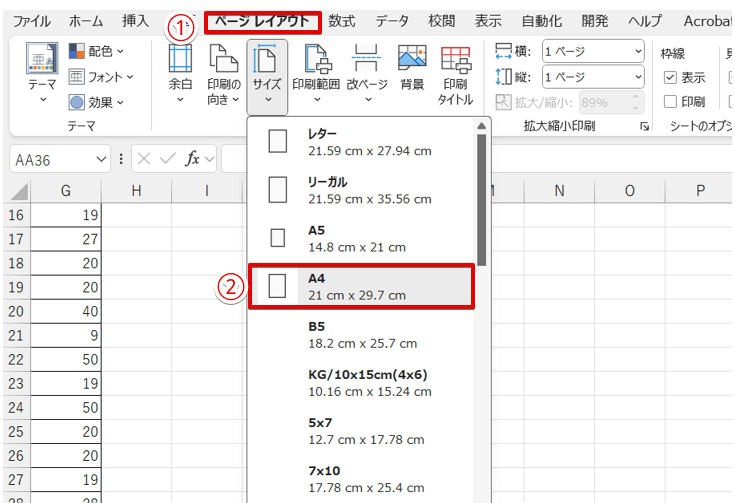Toggle the 枠線 表示 checkbox
The width and height of the screenshot is (735, 503).
click(x=671, y=77)
